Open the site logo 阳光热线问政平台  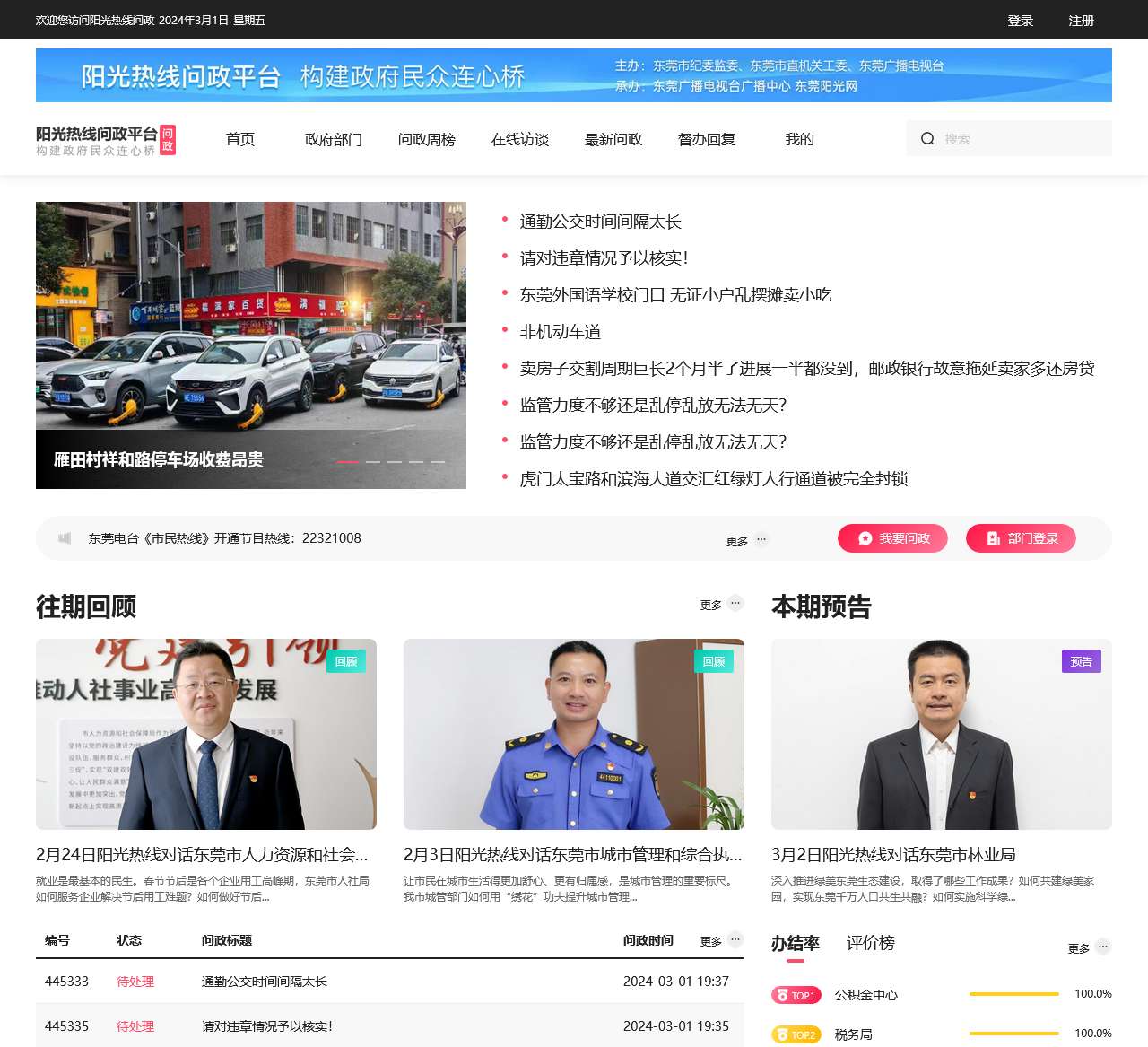(x=106, y=140)
